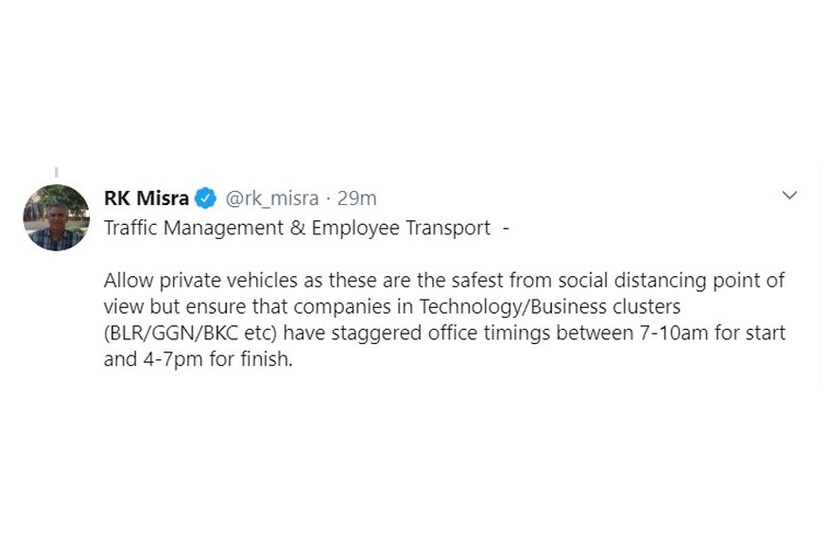Click the blue verified badge icon

pyautogui.click(x=206, y=198)
